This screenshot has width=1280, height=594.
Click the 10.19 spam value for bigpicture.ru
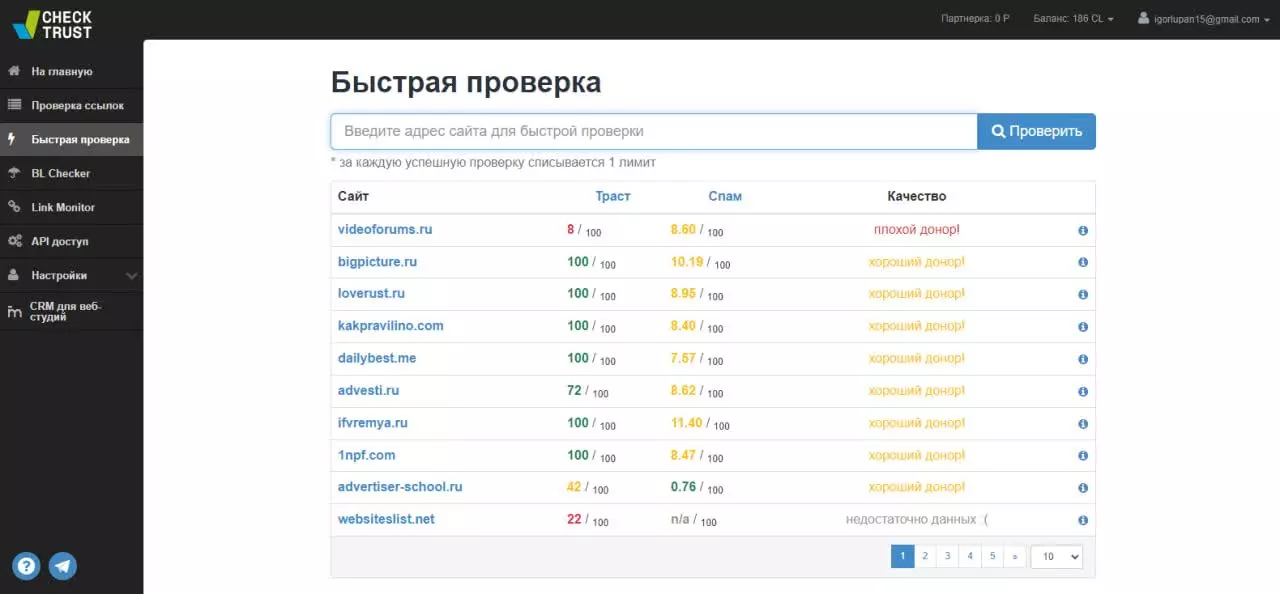click(x=687, y=261)
